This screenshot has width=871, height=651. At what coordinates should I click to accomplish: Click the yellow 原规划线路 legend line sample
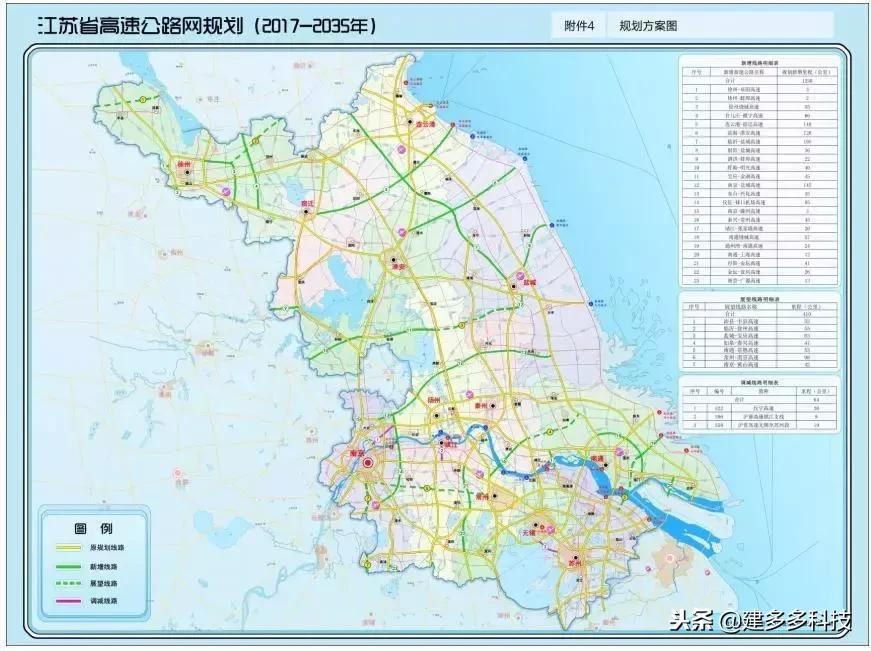click(68, 548)
